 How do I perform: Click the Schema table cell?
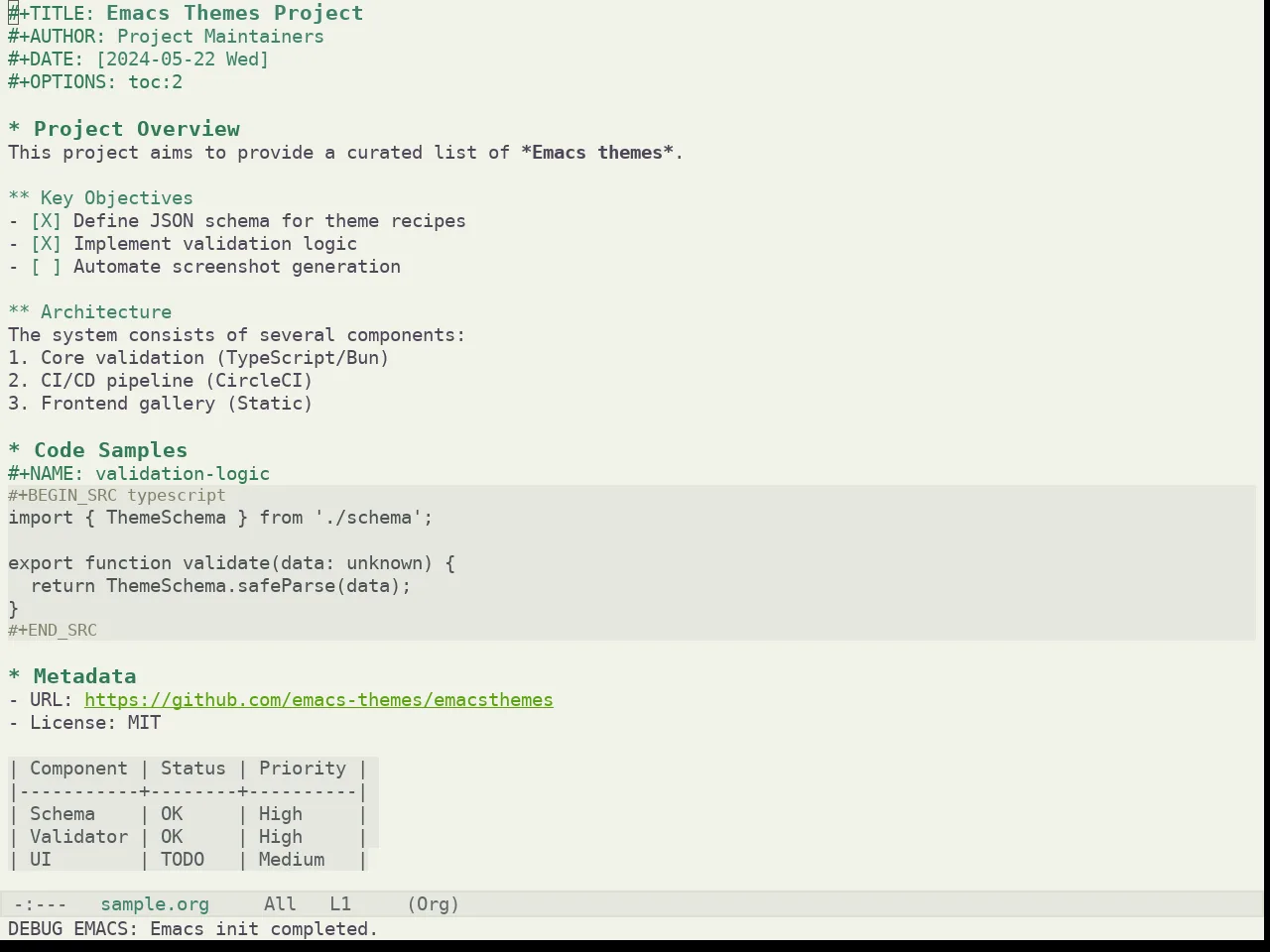click(x=63, y=814)
